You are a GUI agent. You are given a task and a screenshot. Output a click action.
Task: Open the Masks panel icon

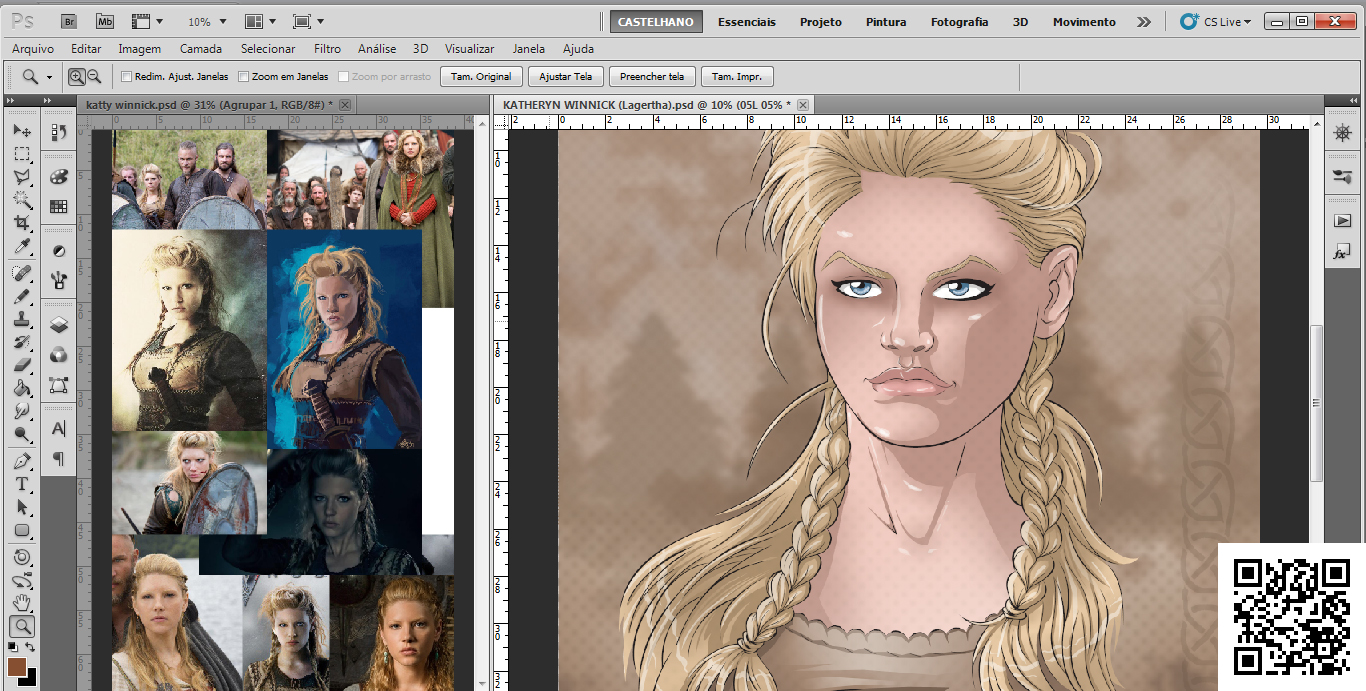click(58, 280)
